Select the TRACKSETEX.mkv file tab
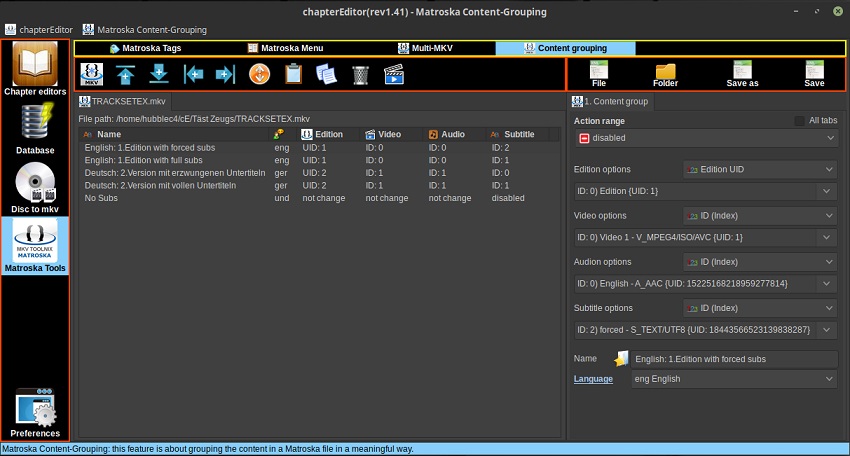This screenshot has height=456, width=850. pyautogui.click(x=123, y=101)
